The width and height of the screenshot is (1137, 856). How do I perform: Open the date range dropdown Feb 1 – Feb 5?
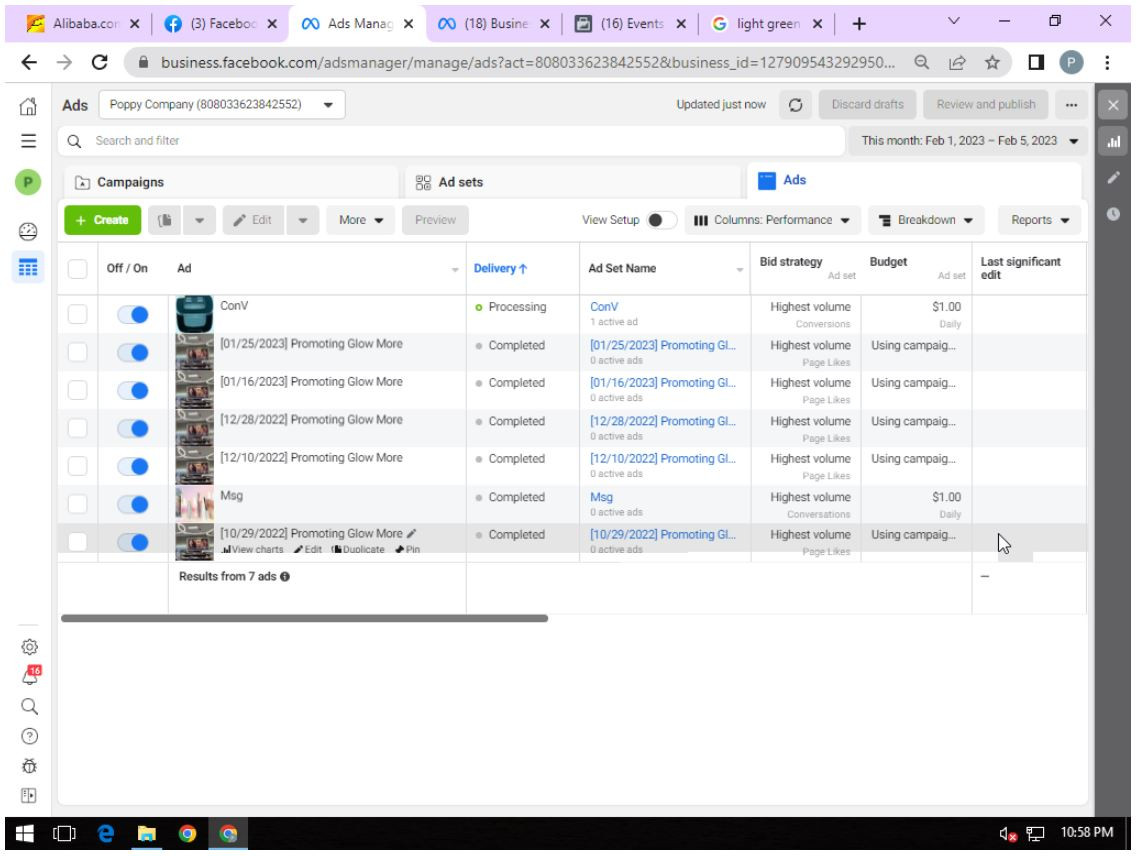pyautogui.click(x=969, y=141)
